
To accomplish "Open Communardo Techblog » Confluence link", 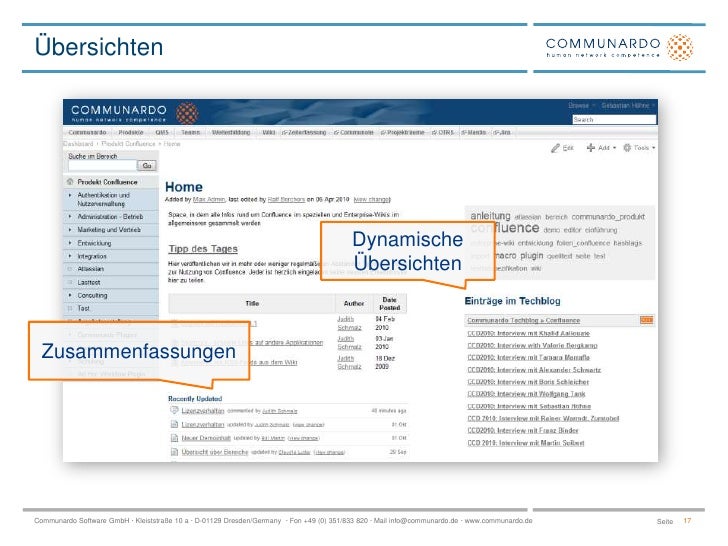I will pyautogui.click(x=524, y=320).
